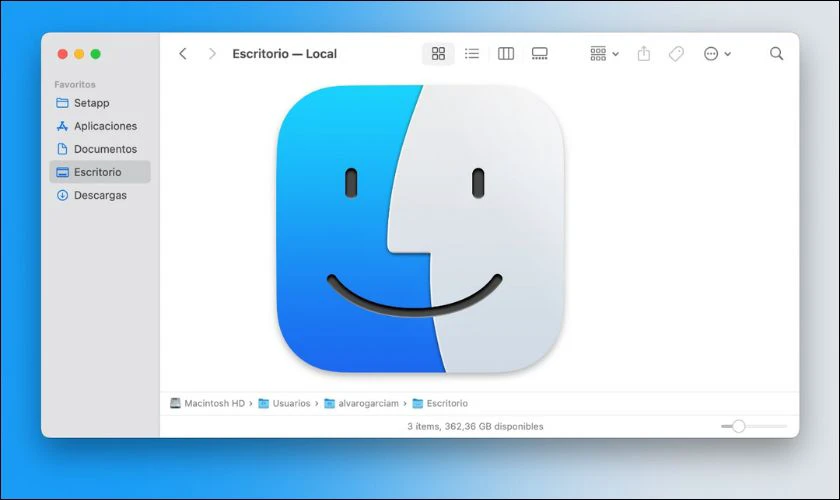
Task: Adjust the icon size slider
Action: point(739,426)
